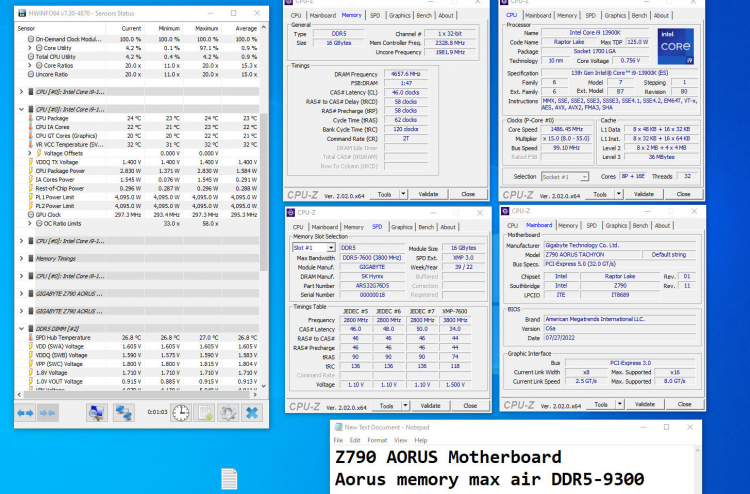Open the File menu in Notepad
The width and height of the screenshot is (750, 494).
[x=340, y=440]
